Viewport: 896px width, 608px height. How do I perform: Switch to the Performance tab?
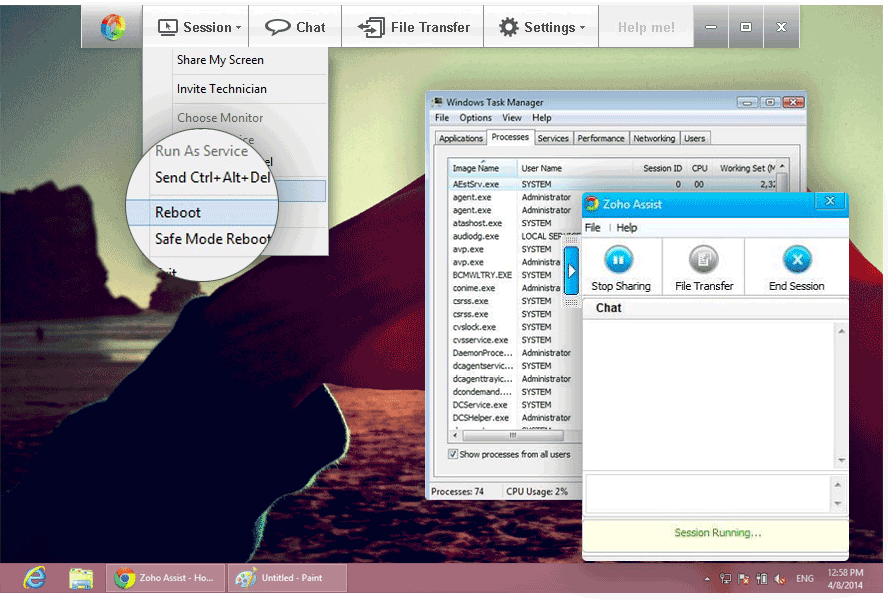click(601, 138)
